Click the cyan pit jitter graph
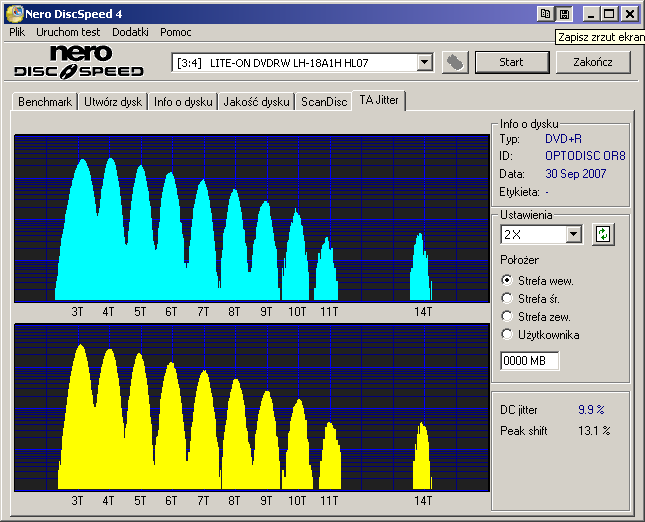The image size is (645, 522). tap(252, 218)
